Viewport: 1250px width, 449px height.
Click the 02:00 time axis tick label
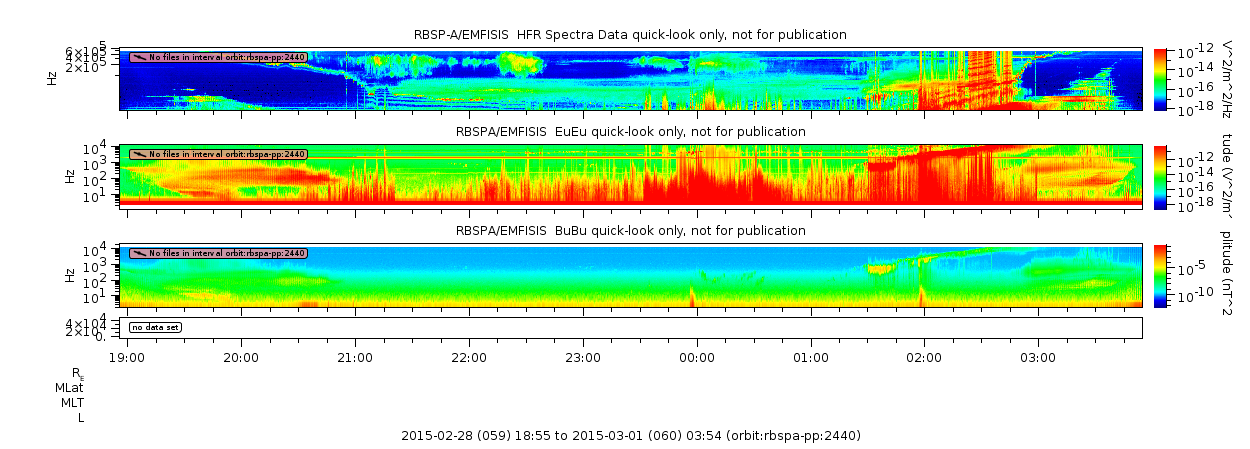click(x=924, y=357)
